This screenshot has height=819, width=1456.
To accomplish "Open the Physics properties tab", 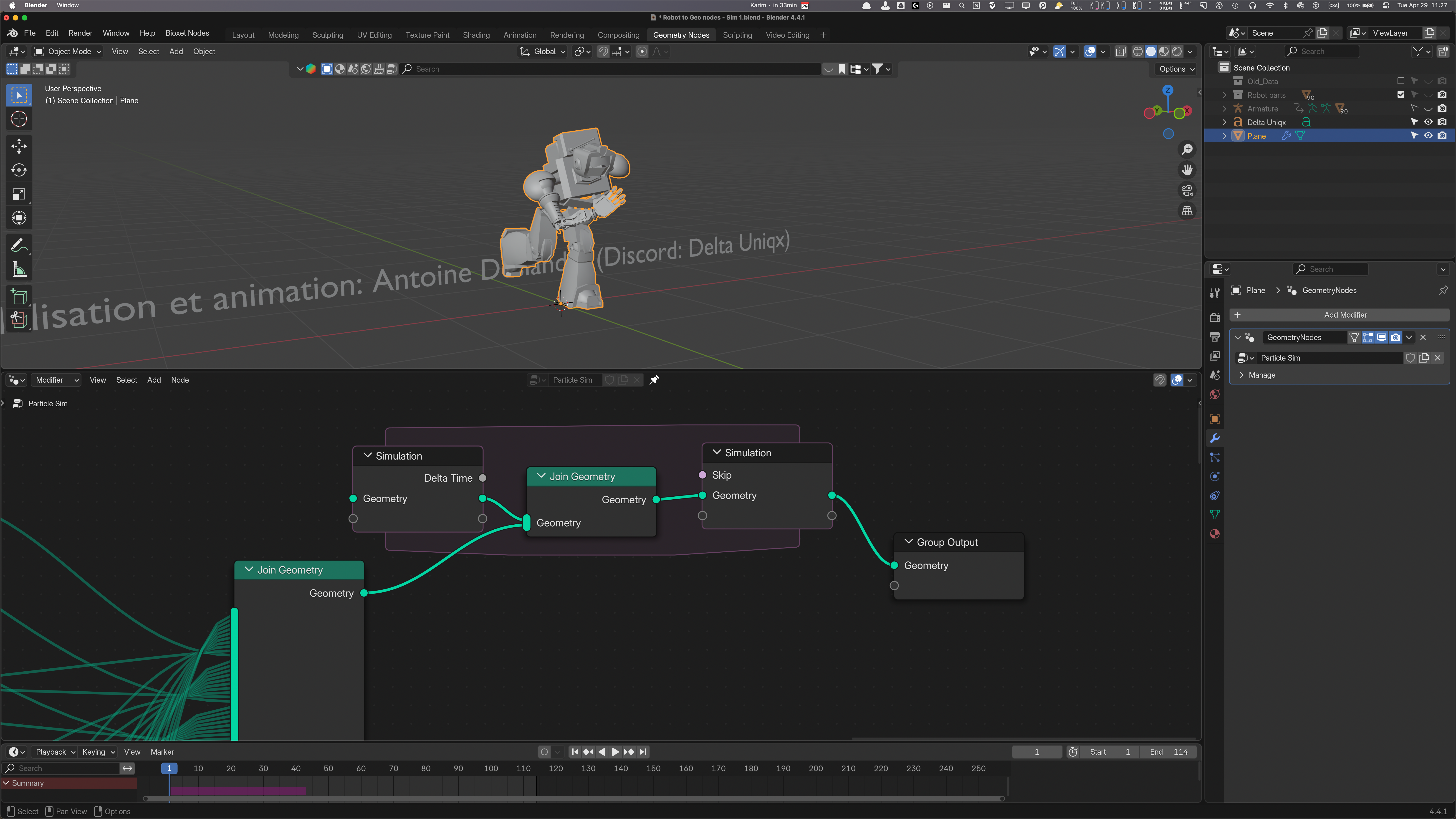I will 1215,476.
